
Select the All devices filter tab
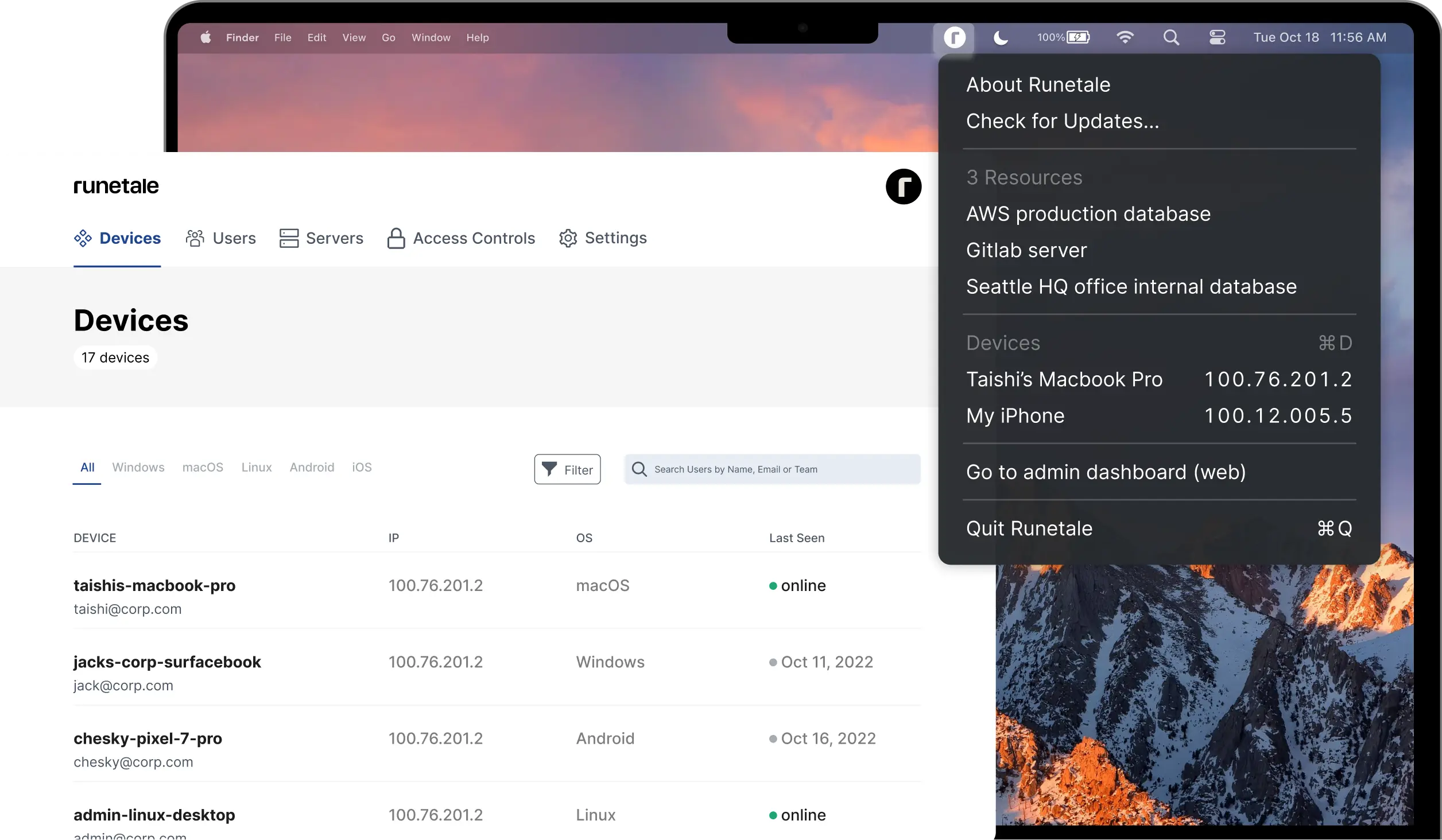(87, 468)
